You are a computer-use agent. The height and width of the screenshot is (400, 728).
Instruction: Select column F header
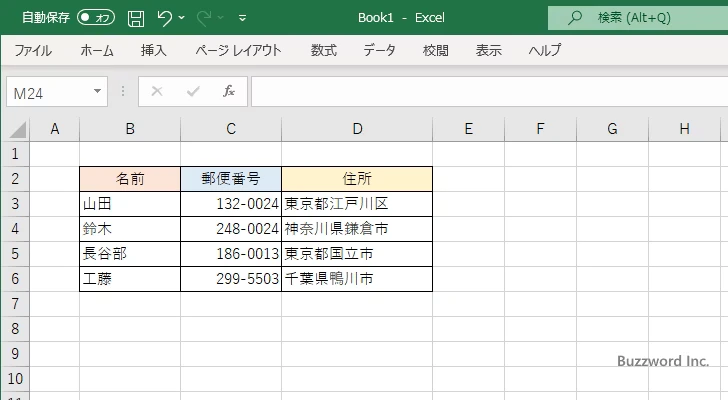click(x=540, y=129)
